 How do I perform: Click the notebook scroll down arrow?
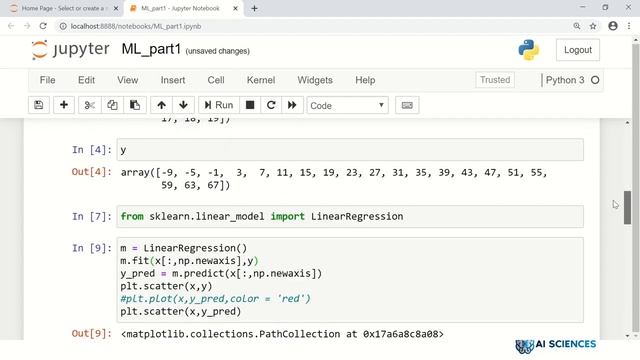pos(627,336)
